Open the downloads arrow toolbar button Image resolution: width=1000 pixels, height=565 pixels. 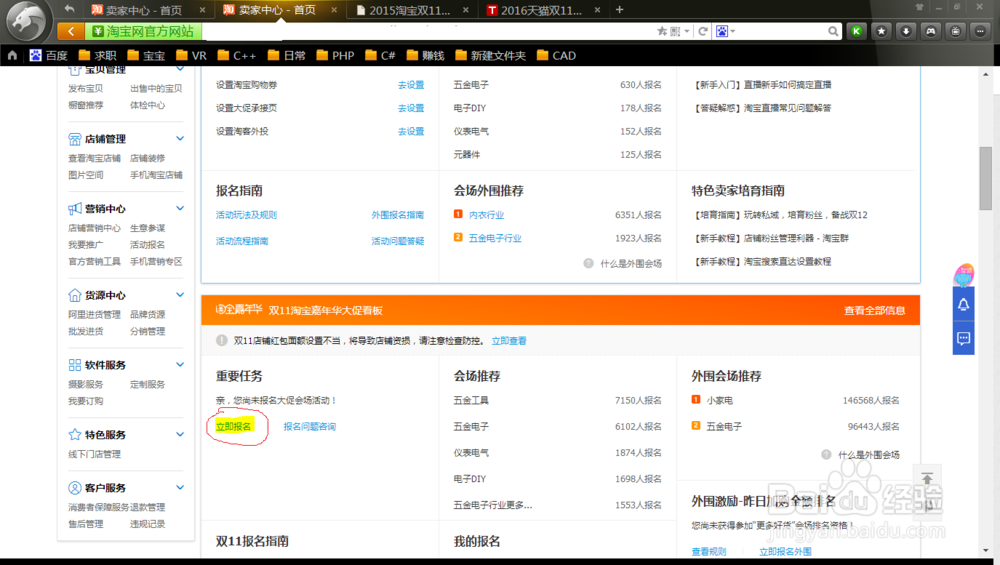pyautogui.click(x=906, y=31)
